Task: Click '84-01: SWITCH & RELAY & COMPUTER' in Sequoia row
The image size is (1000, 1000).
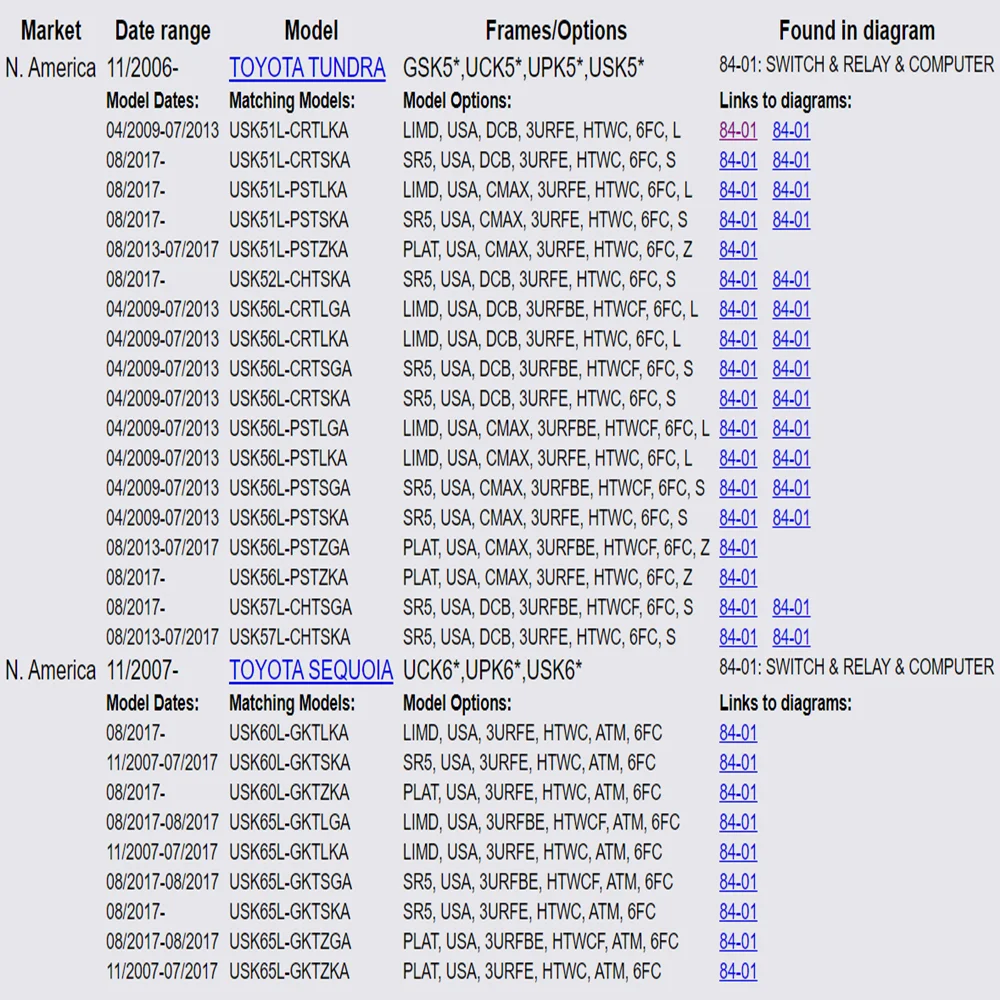Action: coord(857,667)
